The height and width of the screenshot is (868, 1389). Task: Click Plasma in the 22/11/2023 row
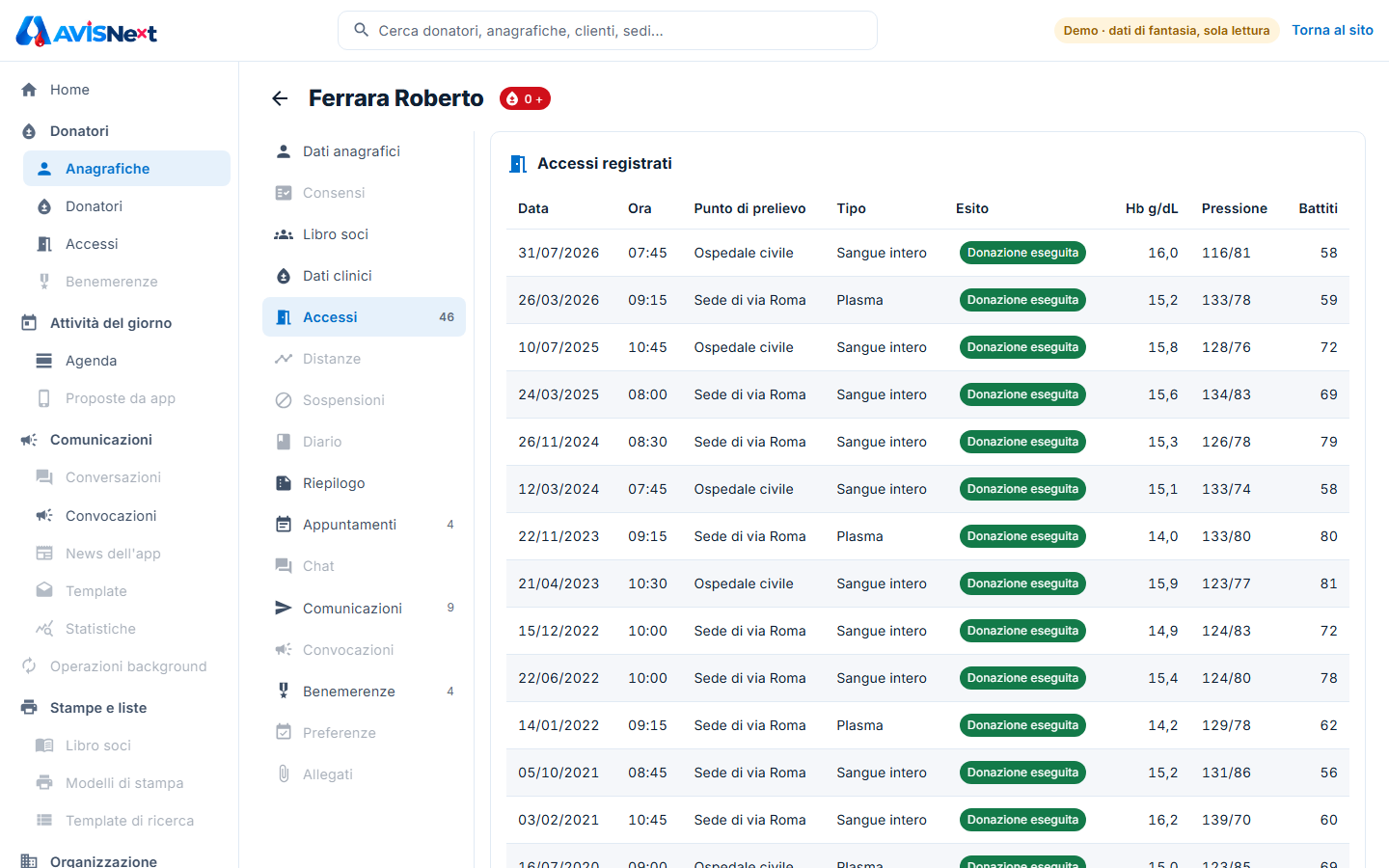point(859,536)
